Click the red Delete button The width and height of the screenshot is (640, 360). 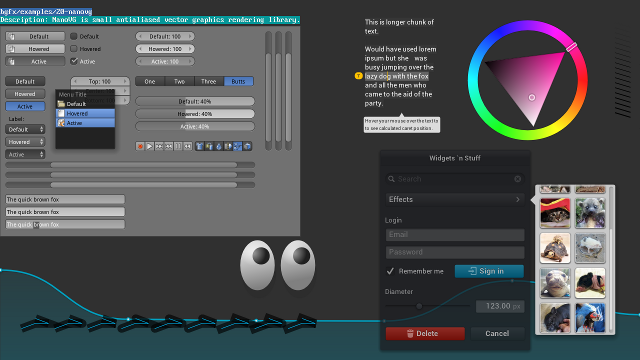coord(425,333)
